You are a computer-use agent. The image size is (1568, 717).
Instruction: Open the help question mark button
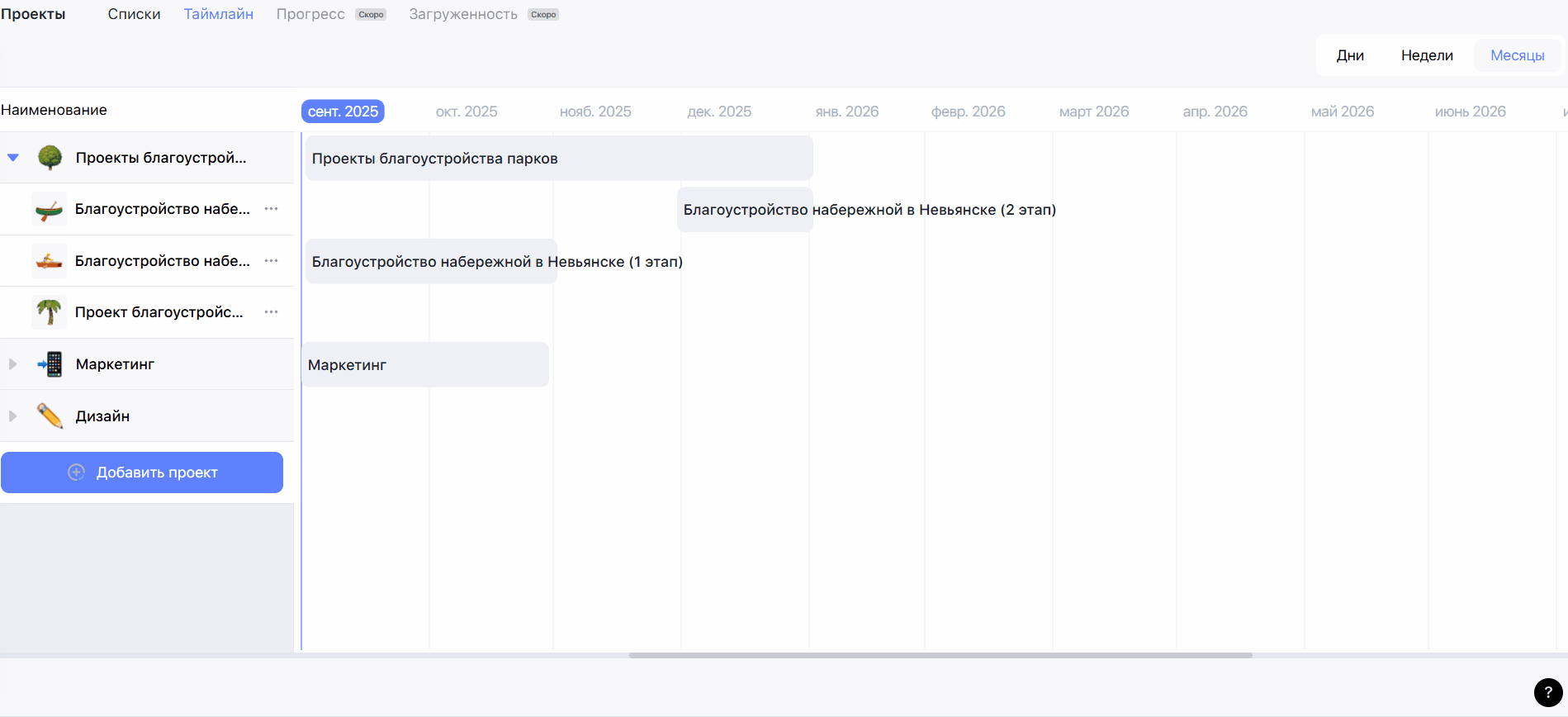1547,692
